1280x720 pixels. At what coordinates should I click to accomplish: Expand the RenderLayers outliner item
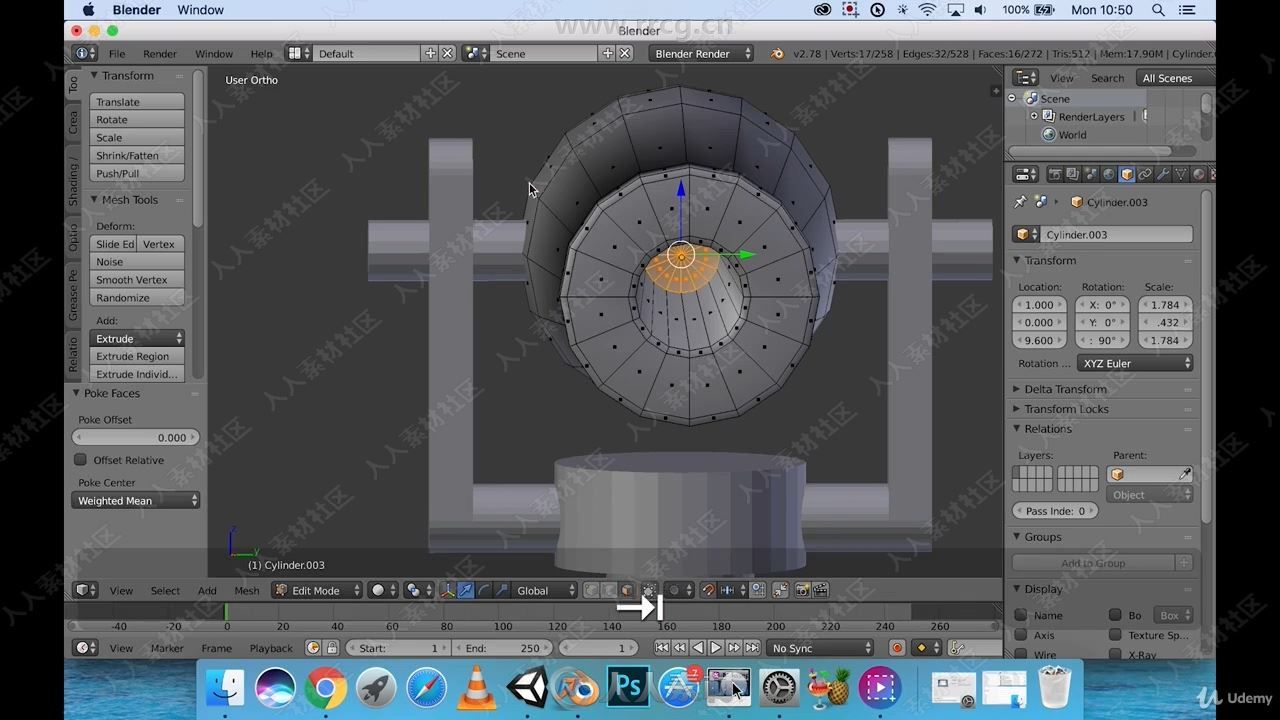(x=1034, y=116)
